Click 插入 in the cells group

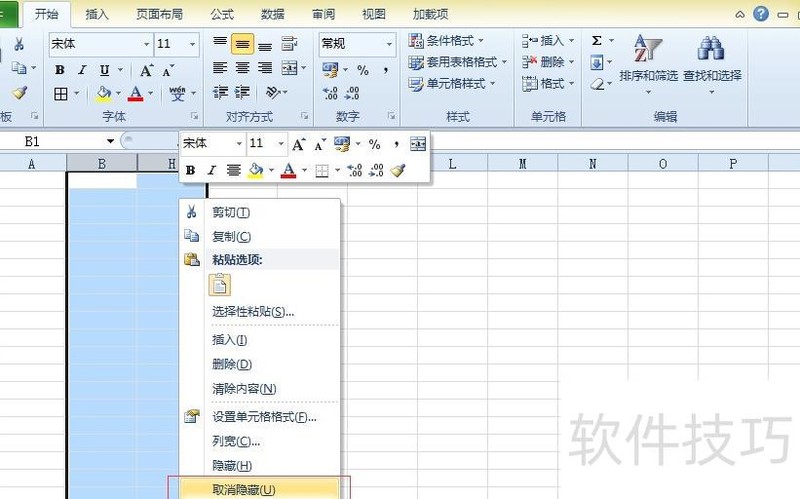[x=548, y=41]
